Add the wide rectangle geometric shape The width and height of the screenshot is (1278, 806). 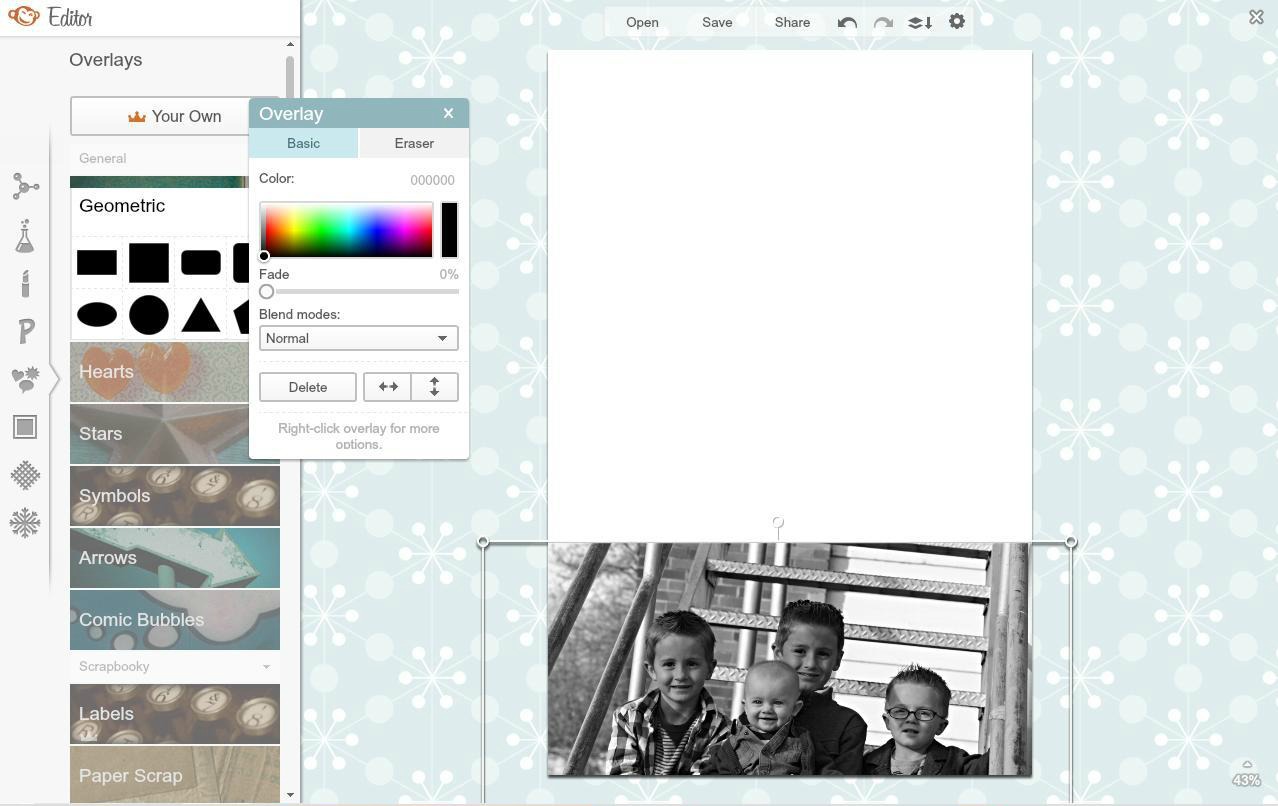pyautogui.click(x=97, y=263)
